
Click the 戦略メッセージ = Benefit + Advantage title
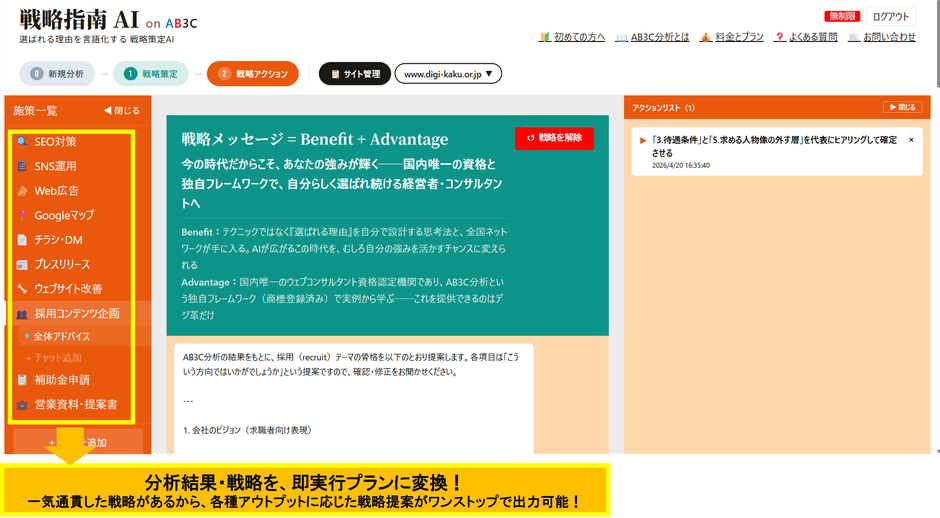tap(315, 139)
